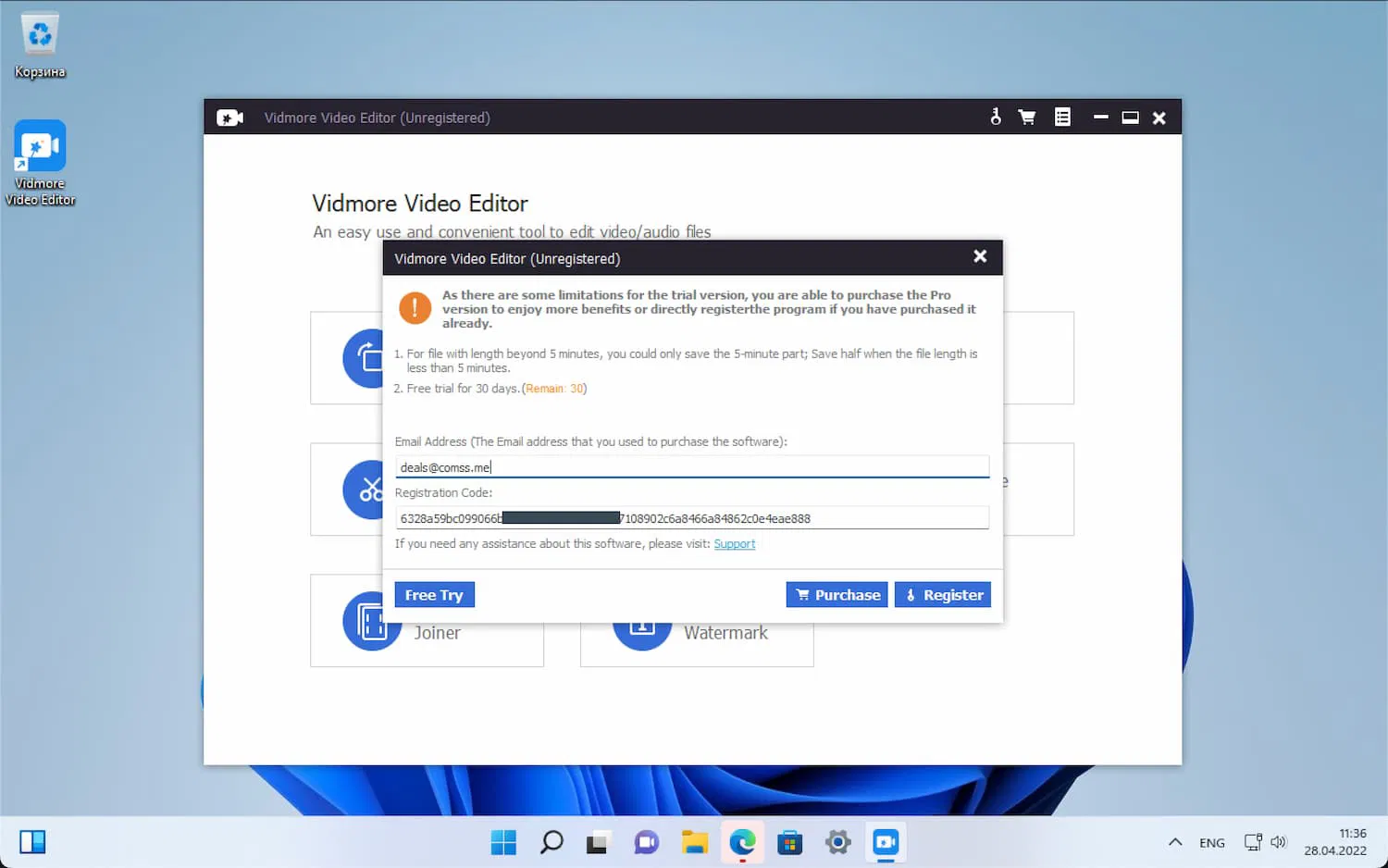The width and height of the screenshot is (1388, 868).
Task: Click Vidmore Video Editor taskbar icon
Action: tap(886, 842)
